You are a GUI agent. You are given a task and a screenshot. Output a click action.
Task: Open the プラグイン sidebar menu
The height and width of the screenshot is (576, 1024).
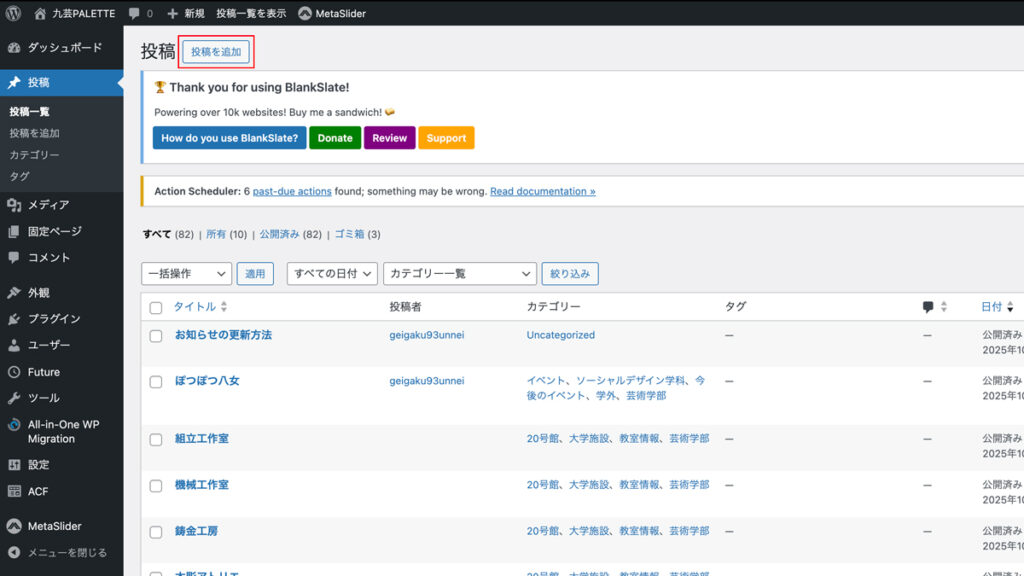click(54, 319)
